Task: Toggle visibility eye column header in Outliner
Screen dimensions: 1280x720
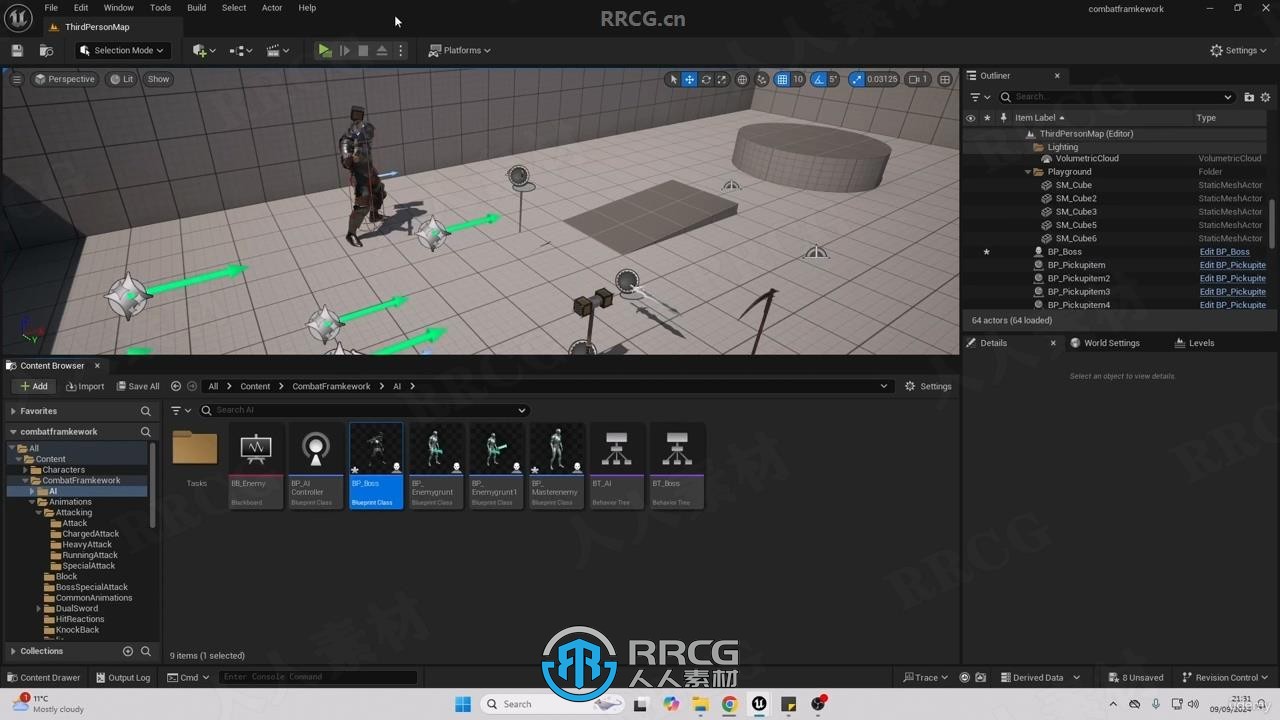Action: click(x=970, y=118)
